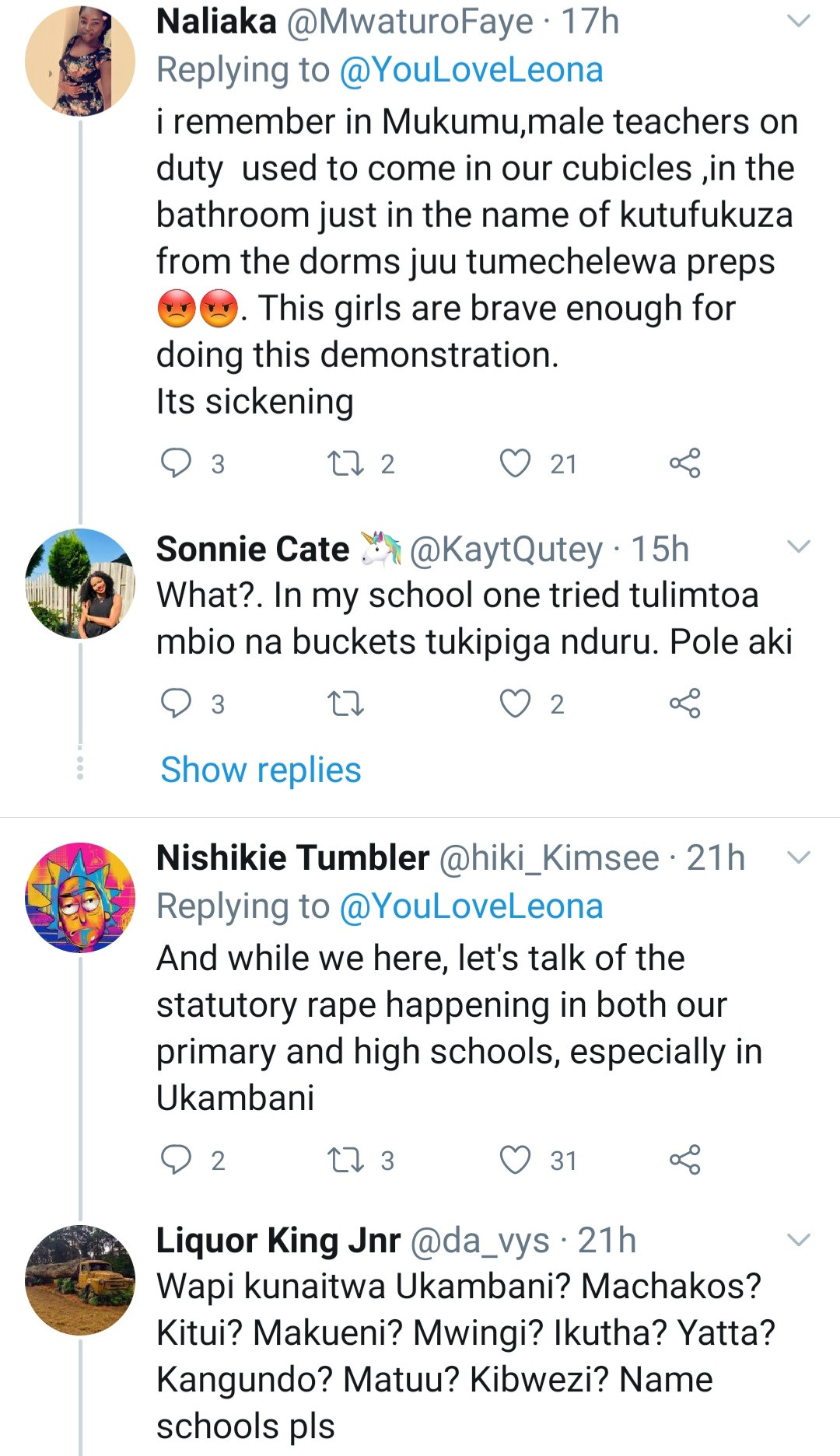
Task: Retweet Nishikie Tumbler's tweet
Action: [345, 1160]
